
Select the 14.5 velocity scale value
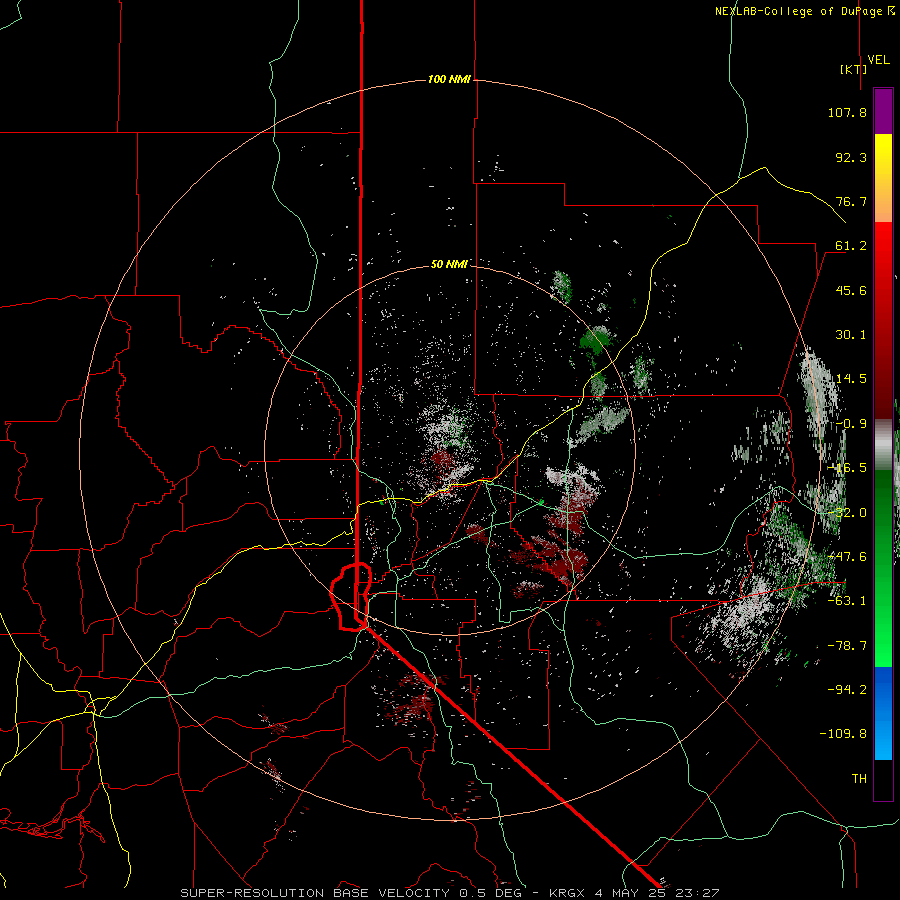851,379
